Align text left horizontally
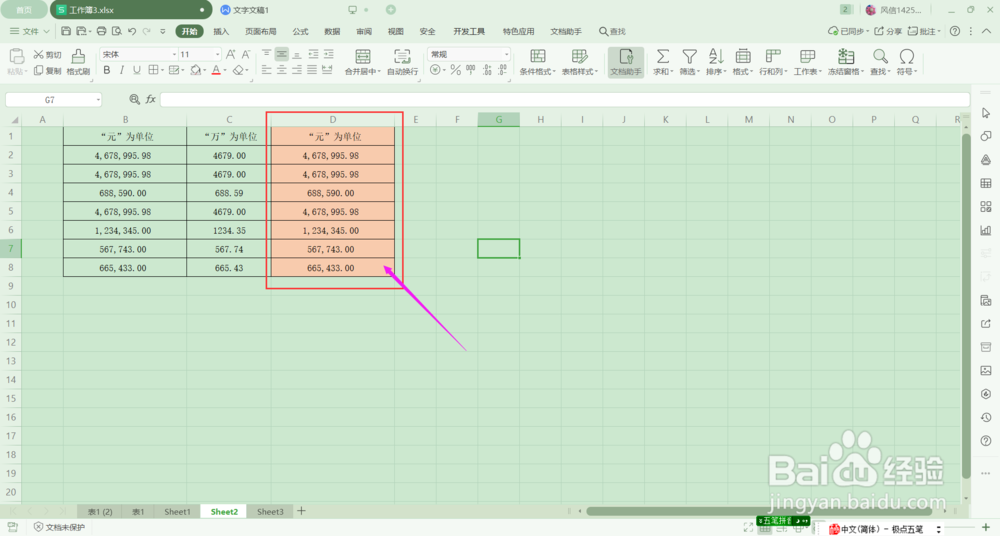 tap(267, 70)
